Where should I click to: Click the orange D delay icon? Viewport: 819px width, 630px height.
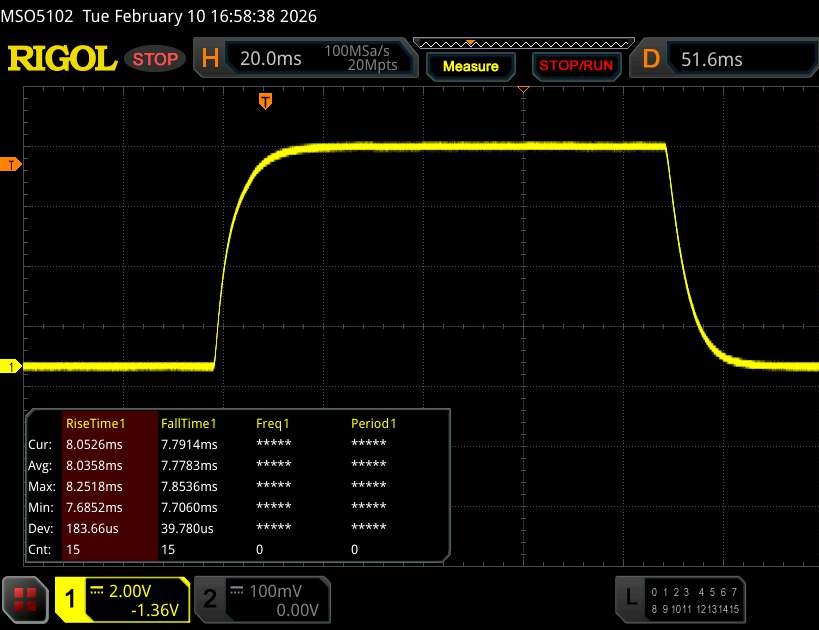point(651,59)
